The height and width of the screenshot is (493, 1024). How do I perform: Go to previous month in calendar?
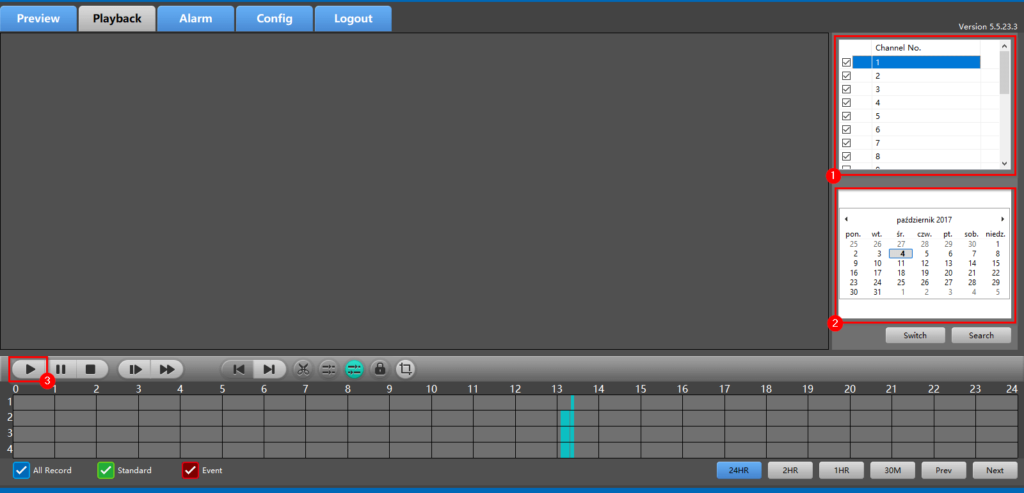[846, 219]
